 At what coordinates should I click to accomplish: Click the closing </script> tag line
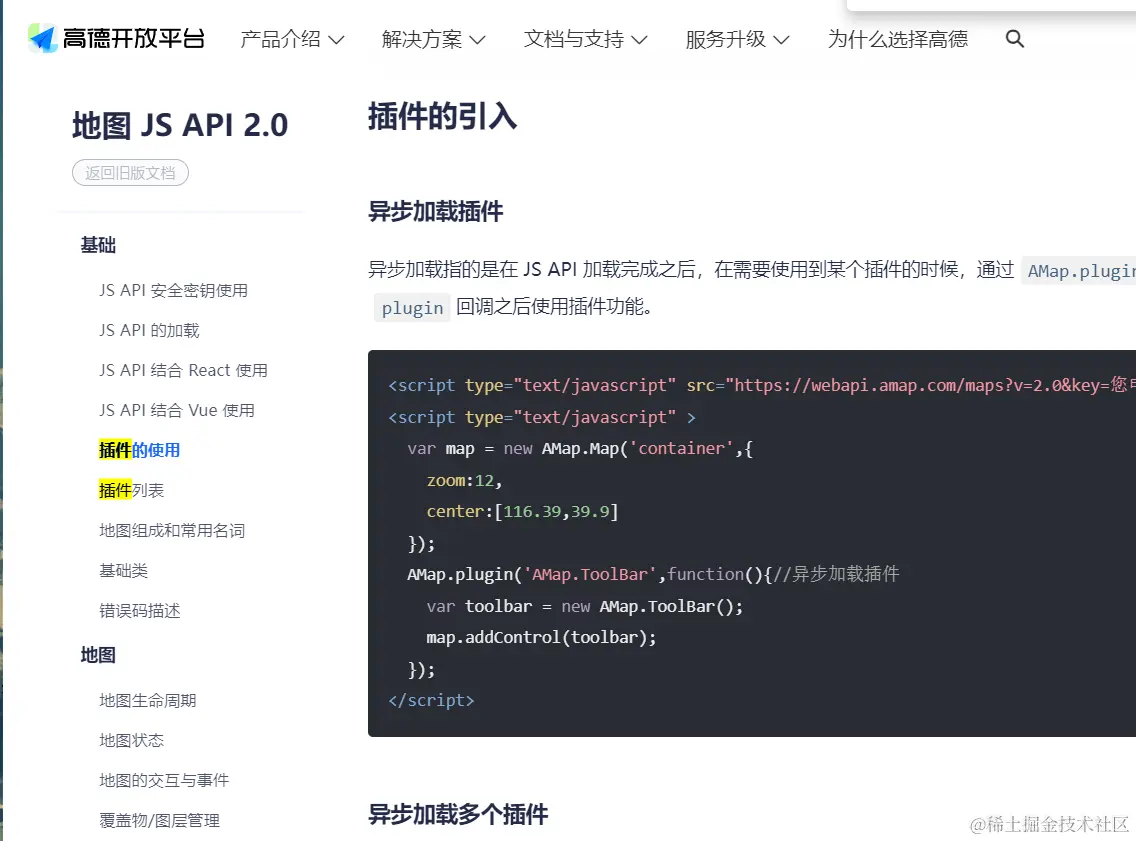[431, 700]
